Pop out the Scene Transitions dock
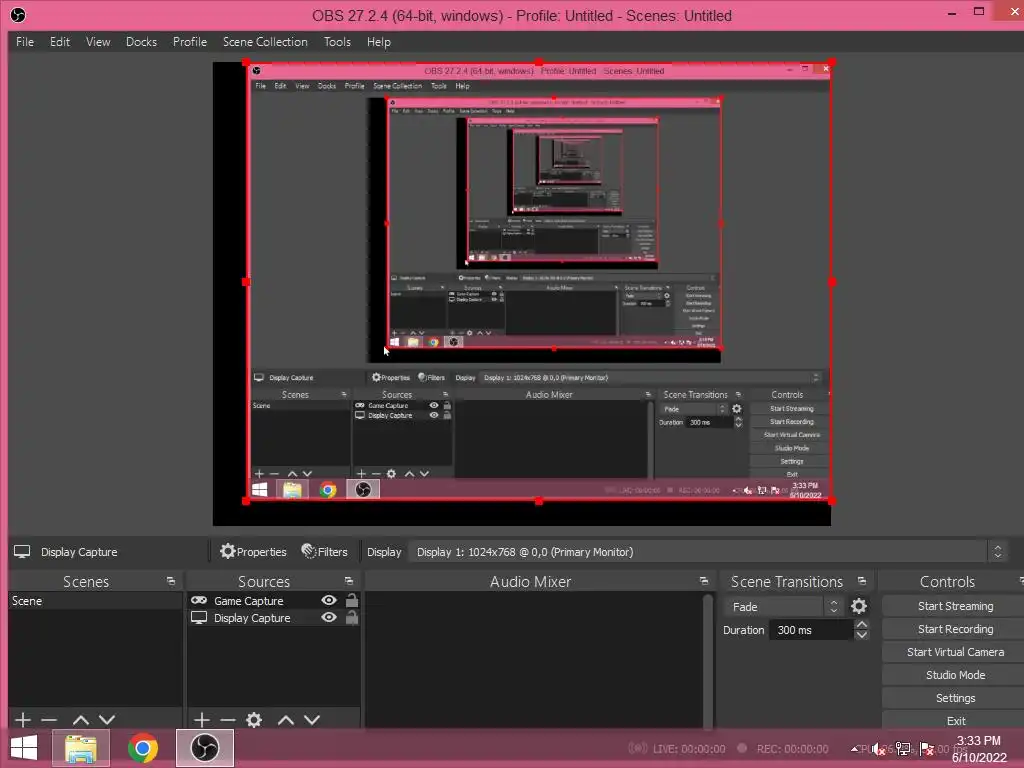The image size is (1024, 768). (862, 581)
